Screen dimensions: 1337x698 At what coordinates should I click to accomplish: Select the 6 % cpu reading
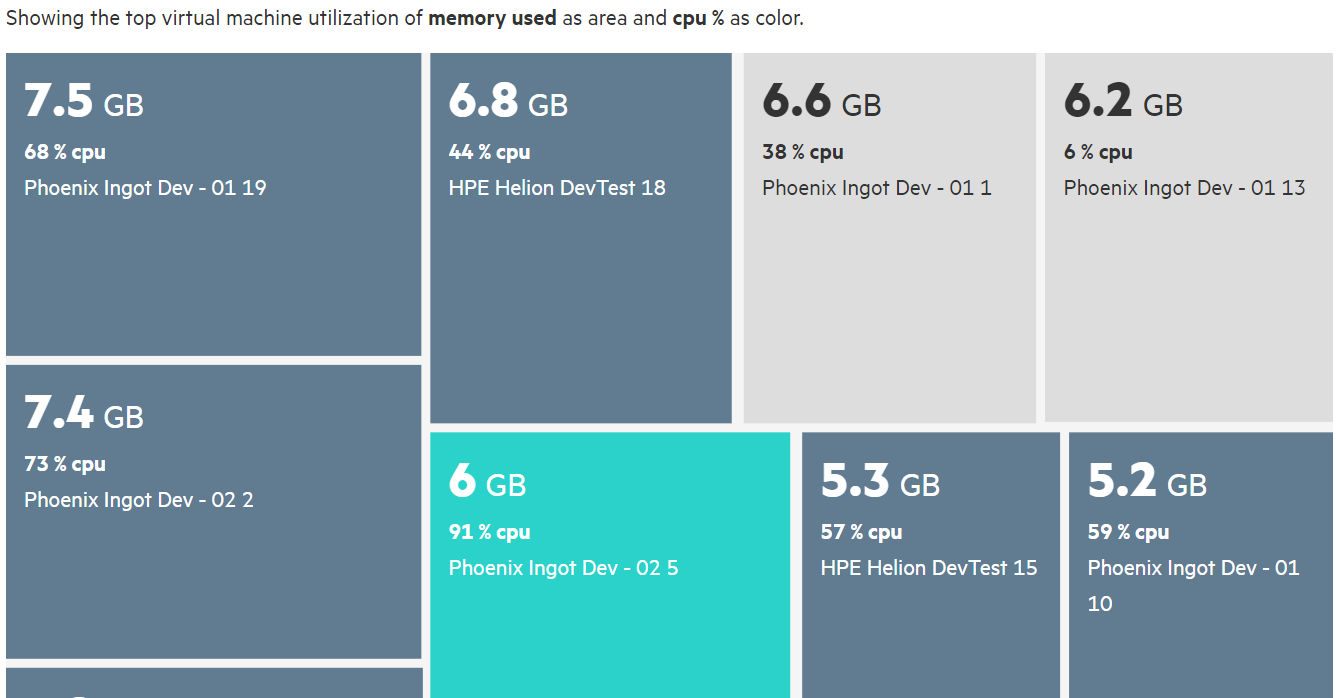click(1098, 152)
